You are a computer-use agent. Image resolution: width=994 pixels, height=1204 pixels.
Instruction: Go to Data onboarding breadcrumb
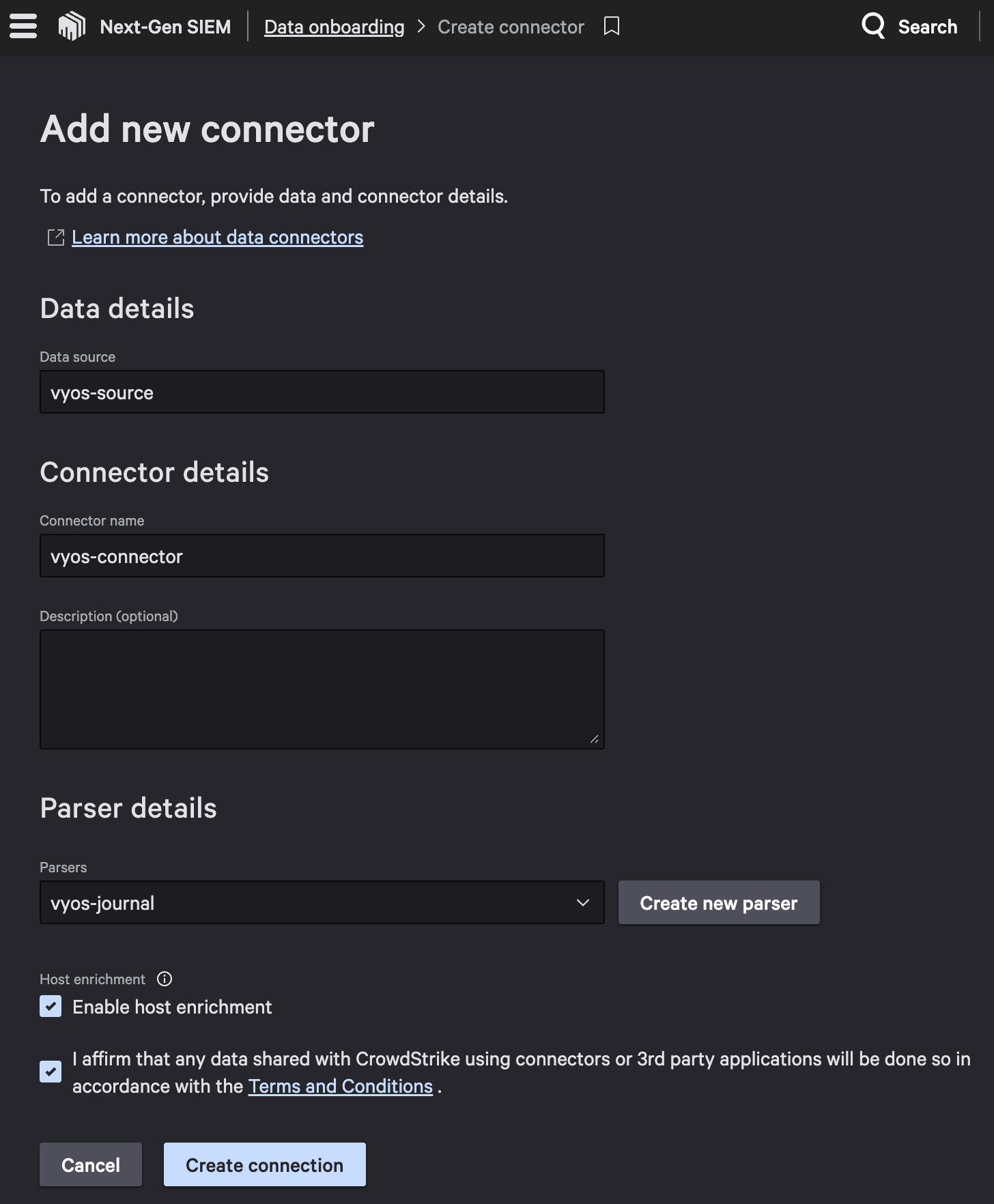[334, 27]
